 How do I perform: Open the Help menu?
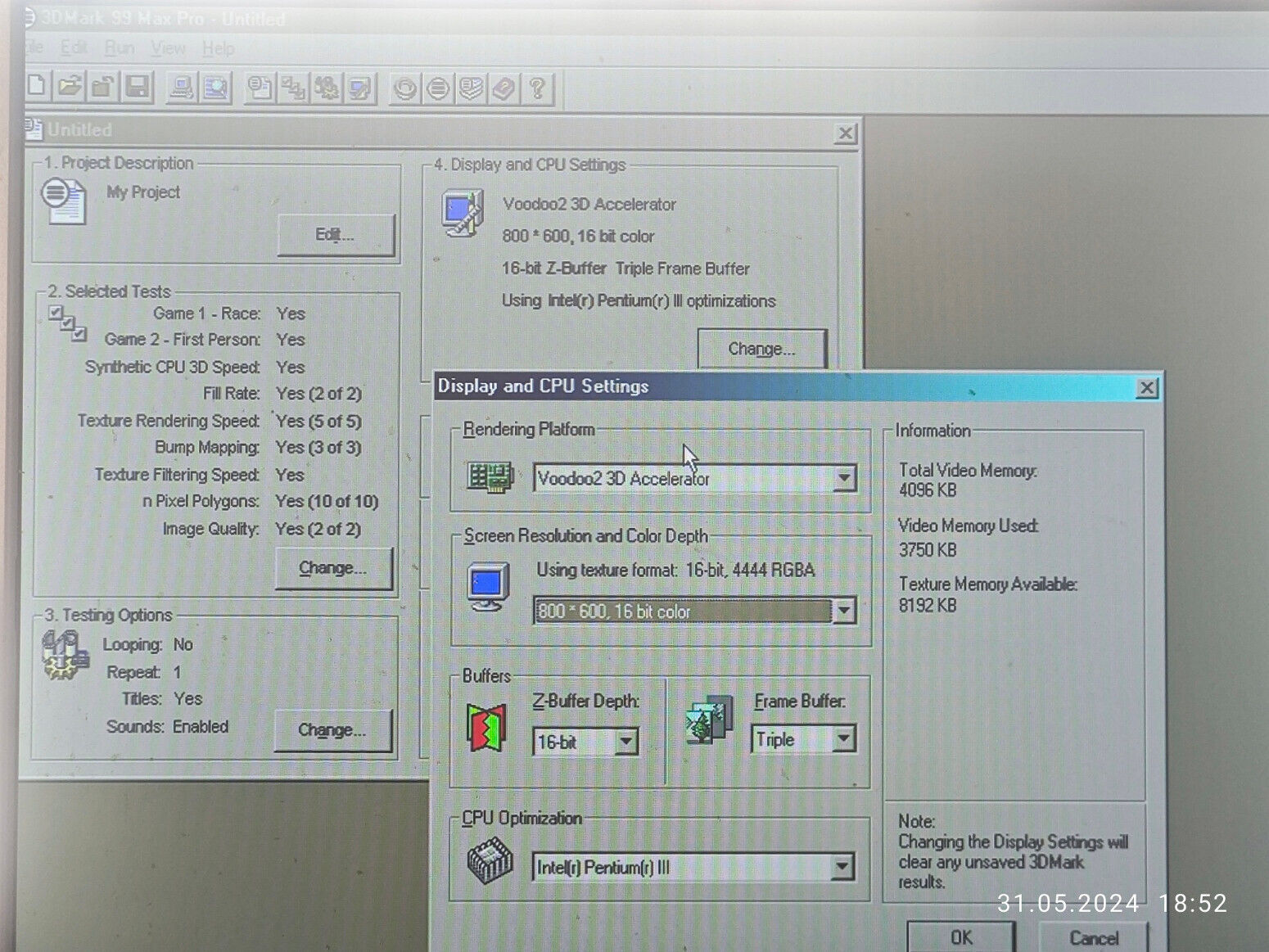pyautogui.click(x=218, y=49)
